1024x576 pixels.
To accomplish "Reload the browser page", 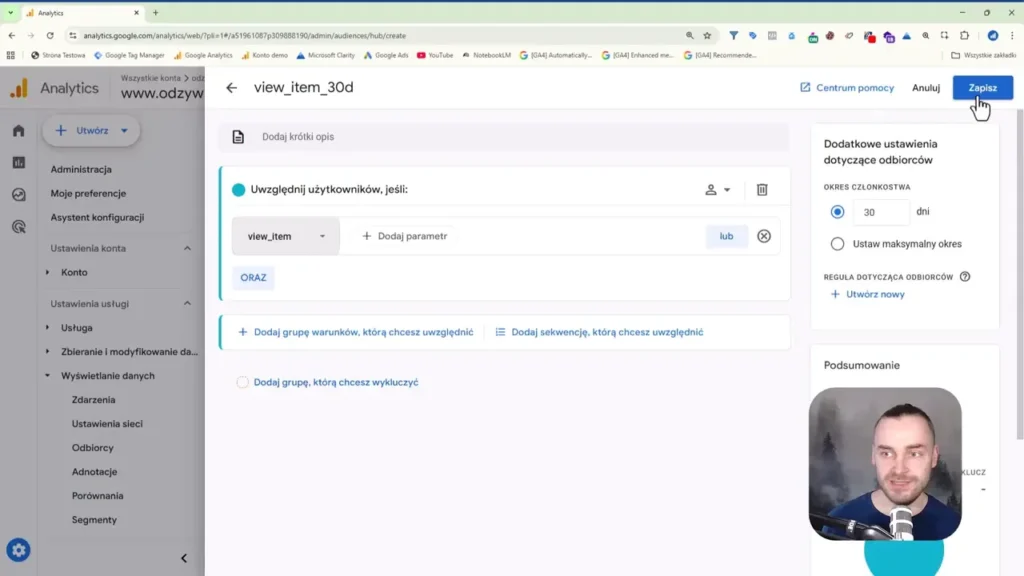I will click(50, 35).
